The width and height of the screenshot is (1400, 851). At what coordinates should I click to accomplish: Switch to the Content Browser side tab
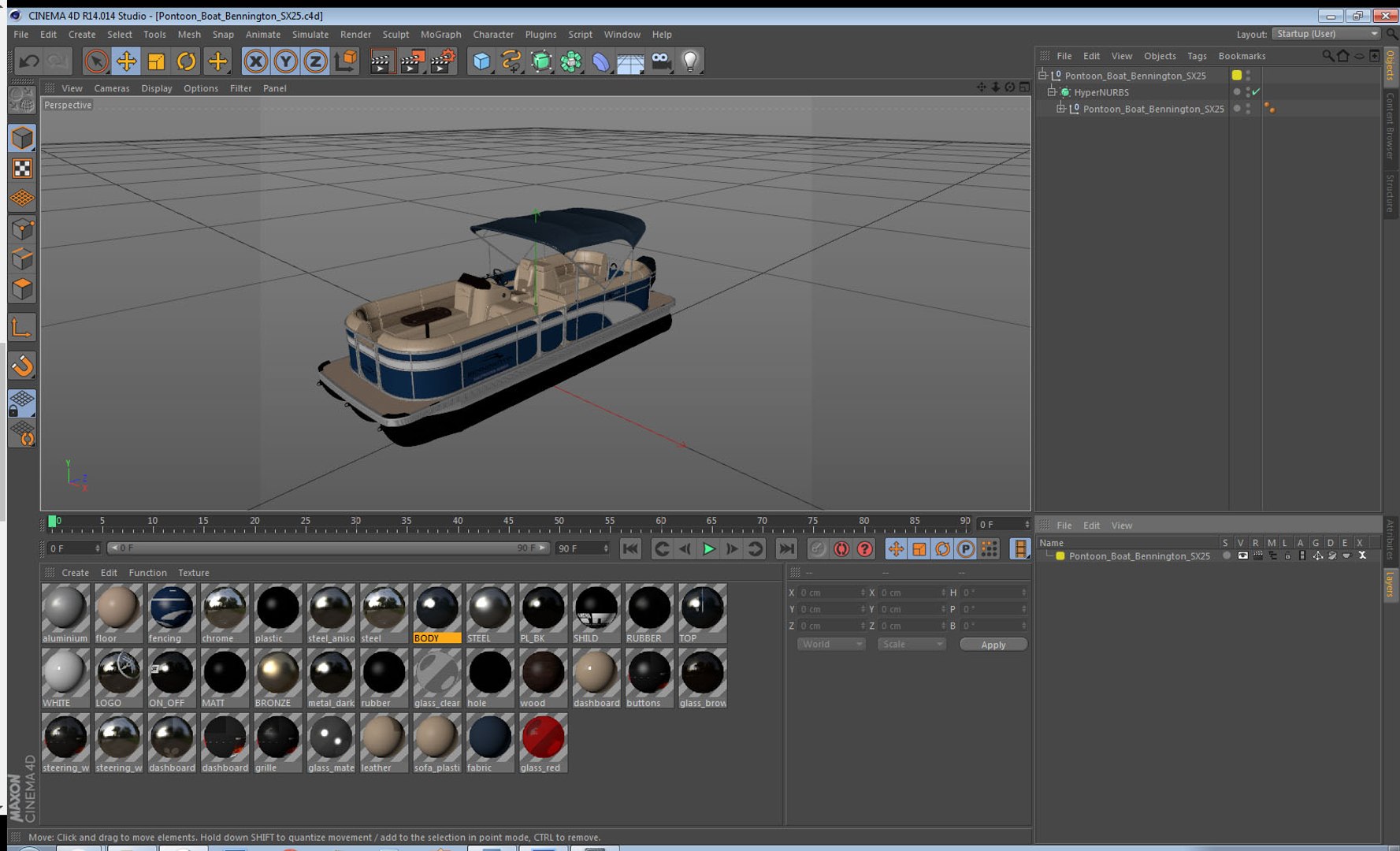click(x=1391, y=125)
